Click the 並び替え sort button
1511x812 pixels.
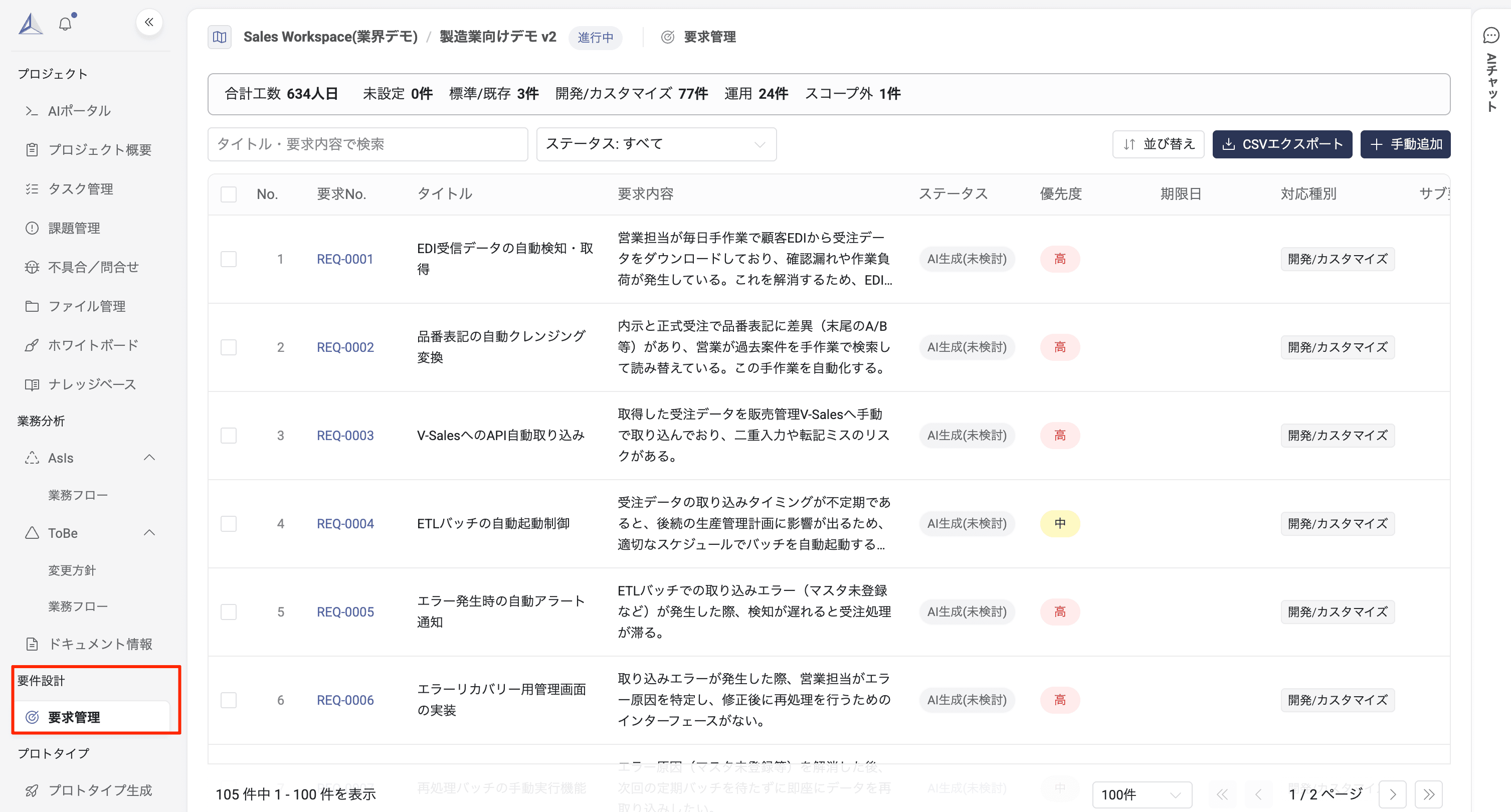(1158, 144)
